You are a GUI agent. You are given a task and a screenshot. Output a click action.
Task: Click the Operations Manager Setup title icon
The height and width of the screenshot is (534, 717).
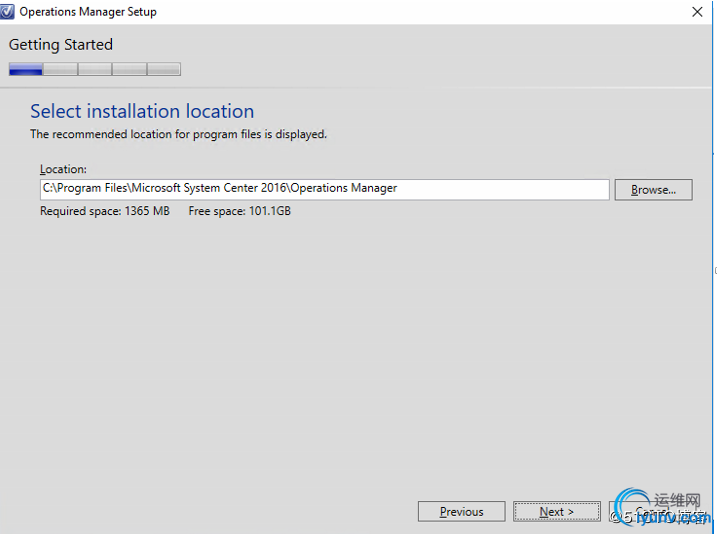[7, 12]
